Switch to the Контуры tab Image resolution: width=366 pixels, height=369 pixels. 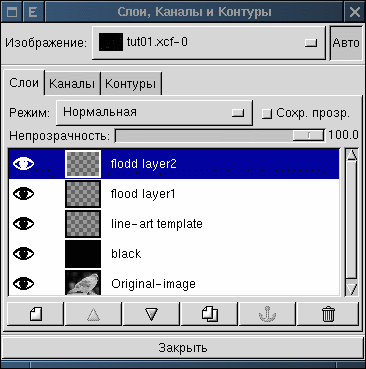pos(130,84)
